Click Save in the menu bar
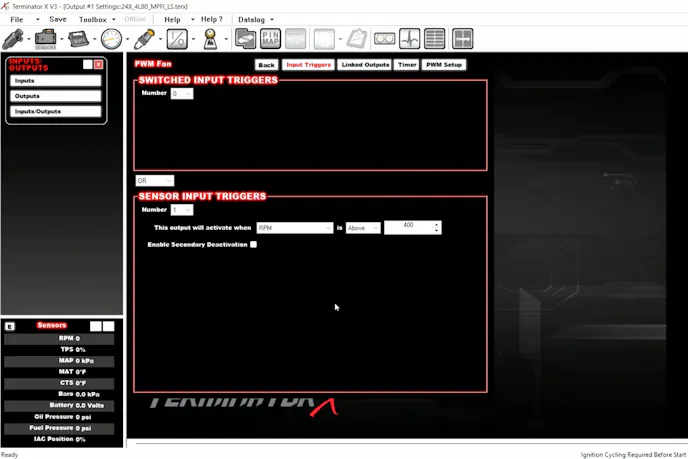 [58, 19]
